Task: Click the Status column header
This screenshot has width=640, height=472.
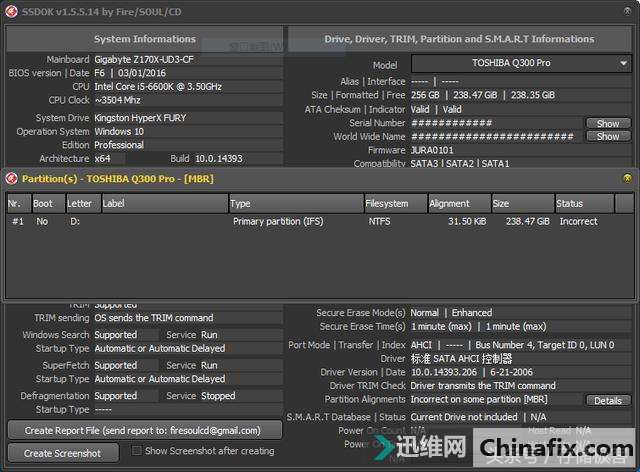Action: pos(584,203)
